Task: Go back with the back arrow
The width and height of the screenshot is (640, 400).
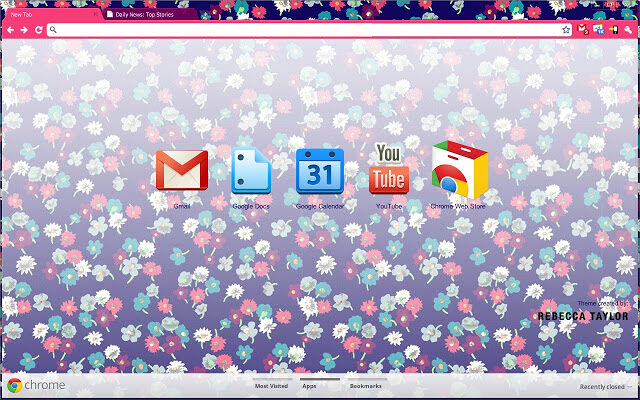Action: pos(11,30)
